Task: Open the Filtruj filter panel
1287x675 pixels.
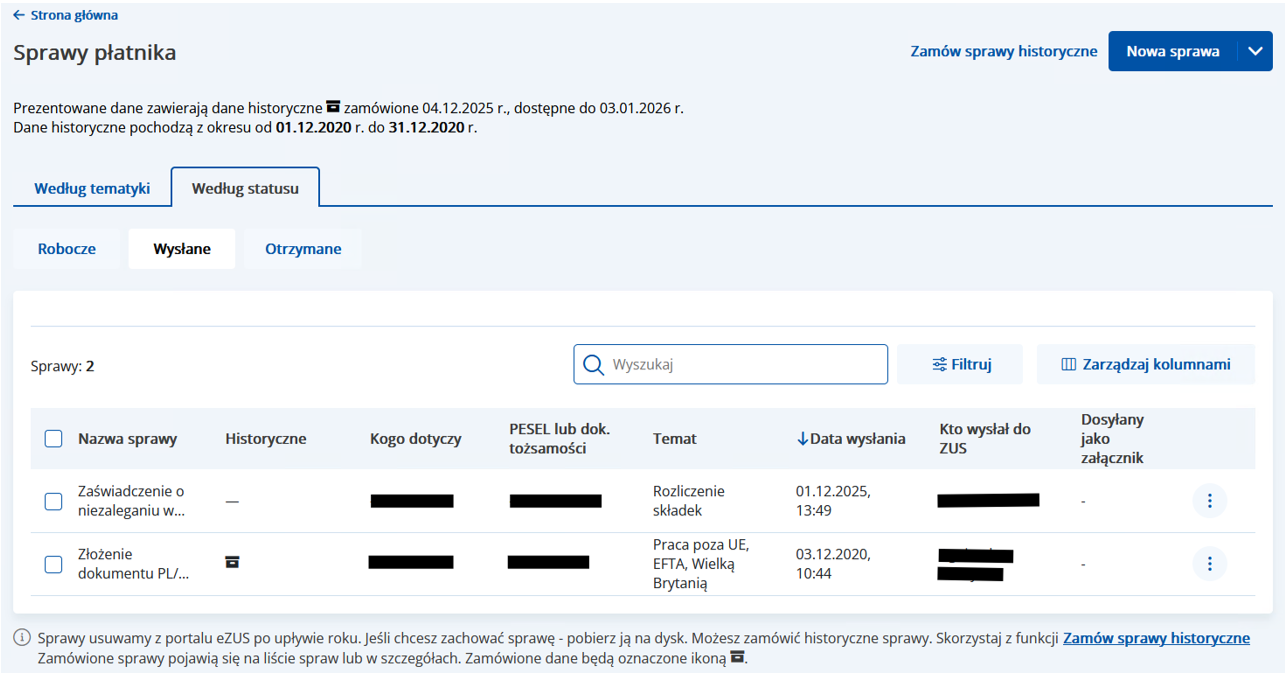Action: tap(960, 365)
